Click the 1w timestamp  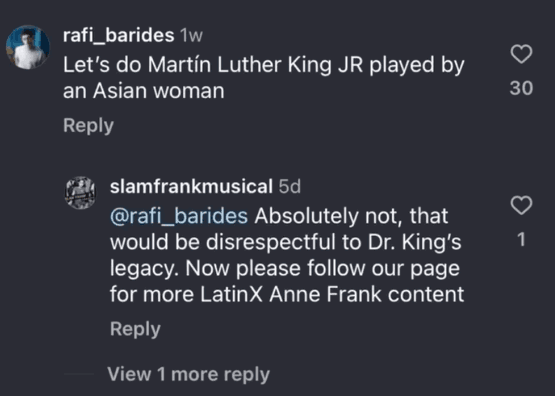(x=191, y=35)
